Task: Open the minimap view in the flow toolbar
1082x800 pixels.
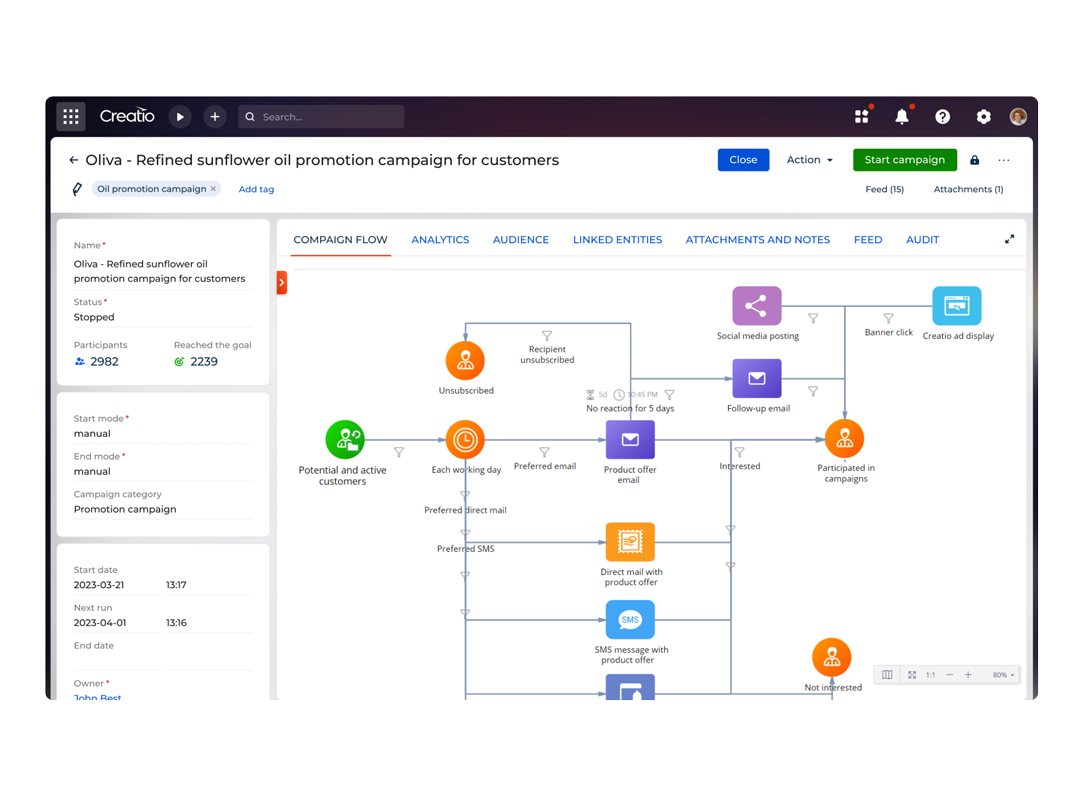Action: pyautogui.click(x=887, y=675)
